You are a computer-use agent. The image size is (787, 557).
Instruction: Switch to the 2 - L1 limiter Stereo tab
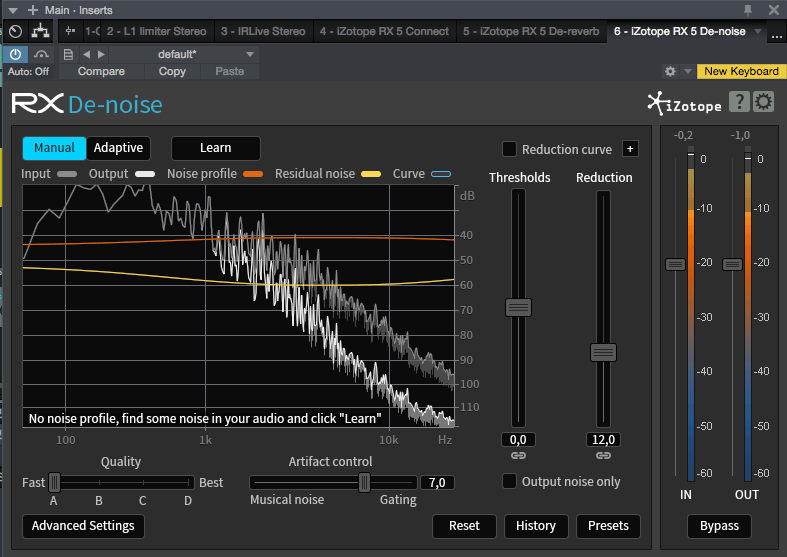[x=155, y=32]
